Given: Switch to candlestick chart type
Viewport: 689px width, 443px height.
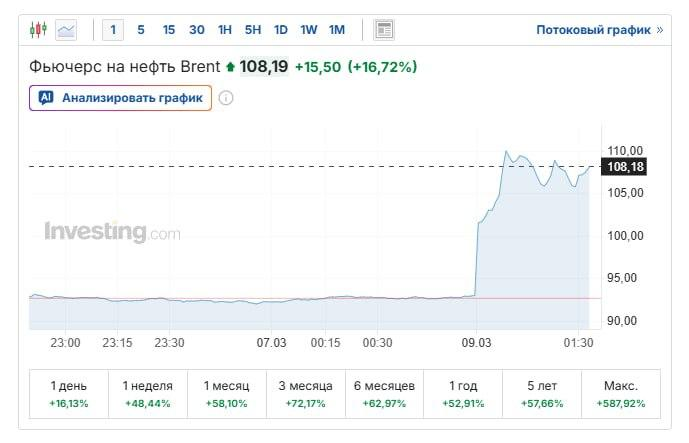Looking at the screenshot, I should tap(38, 30).
